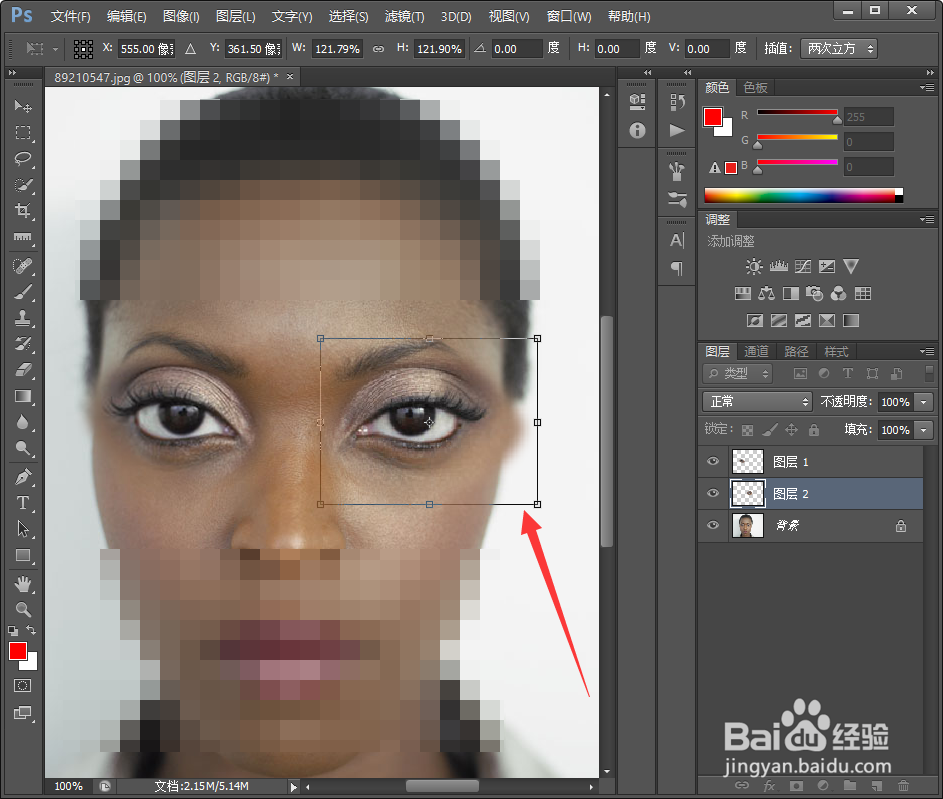
Task: Select the Zoom tool
Action: (x=23, y=610)
